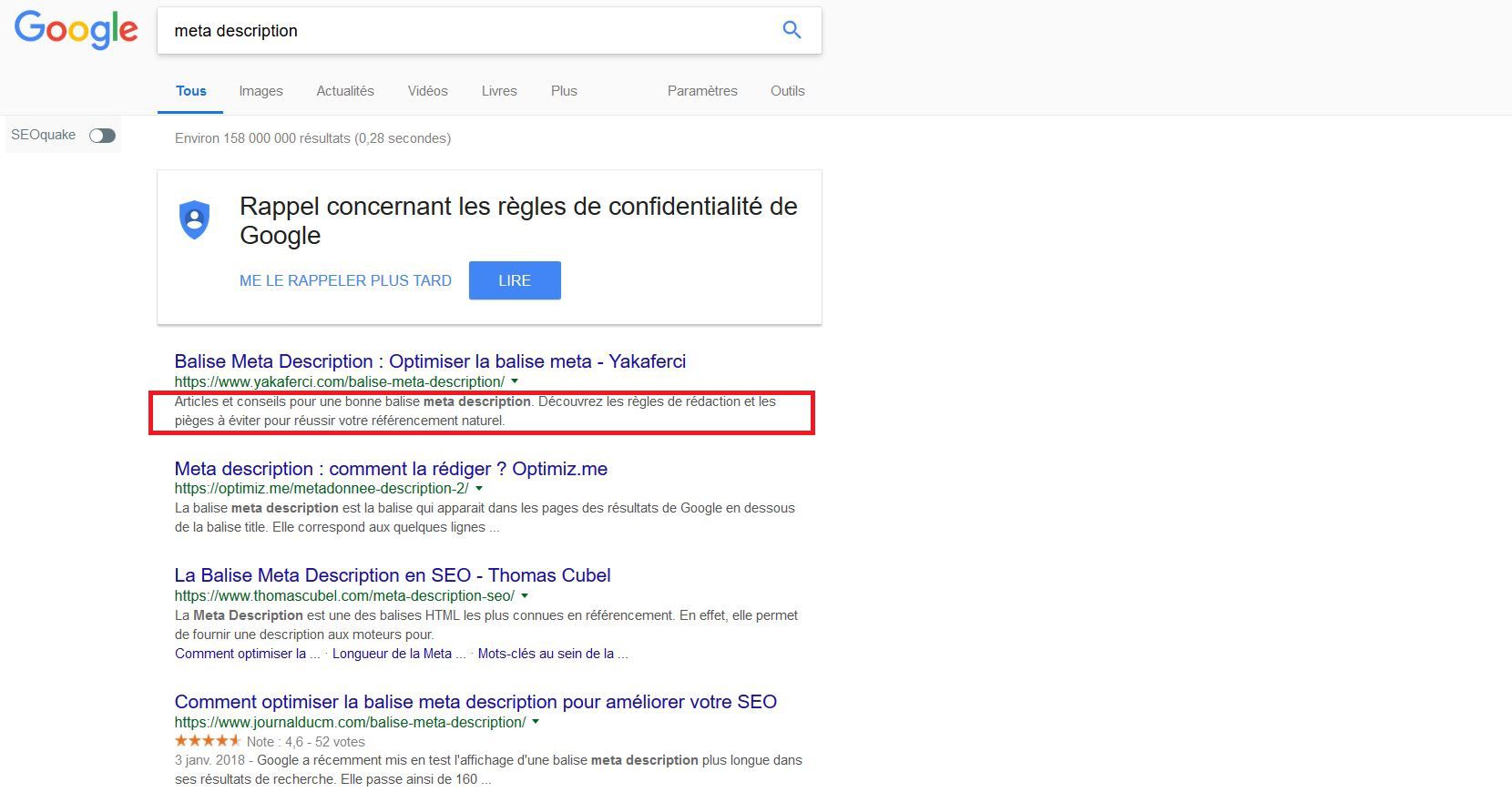This screenshot has width=1512, height=792.
Task: Expand the journalducm.com URL dropdown arrow
Action: coord(536,722)
